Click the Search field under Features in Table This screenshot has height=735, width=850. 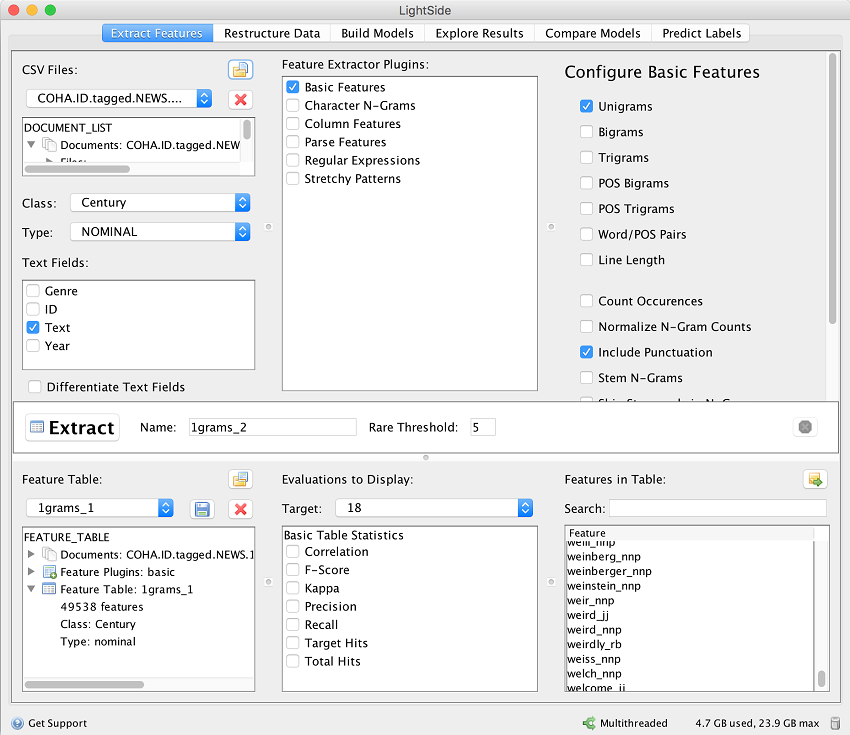(718, 507)
